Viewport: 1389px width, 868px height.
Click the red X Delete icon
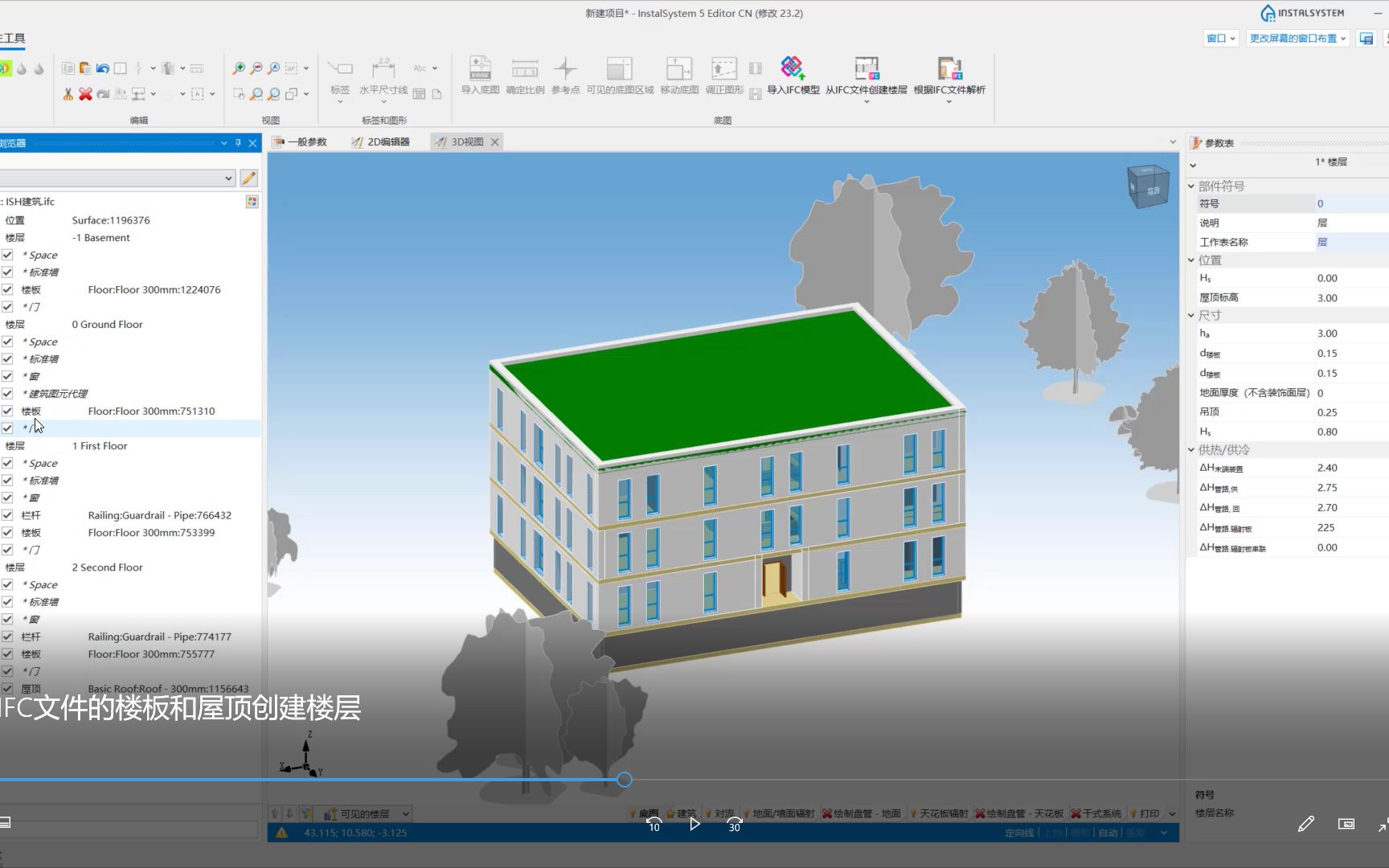click(x=85, y=94)
